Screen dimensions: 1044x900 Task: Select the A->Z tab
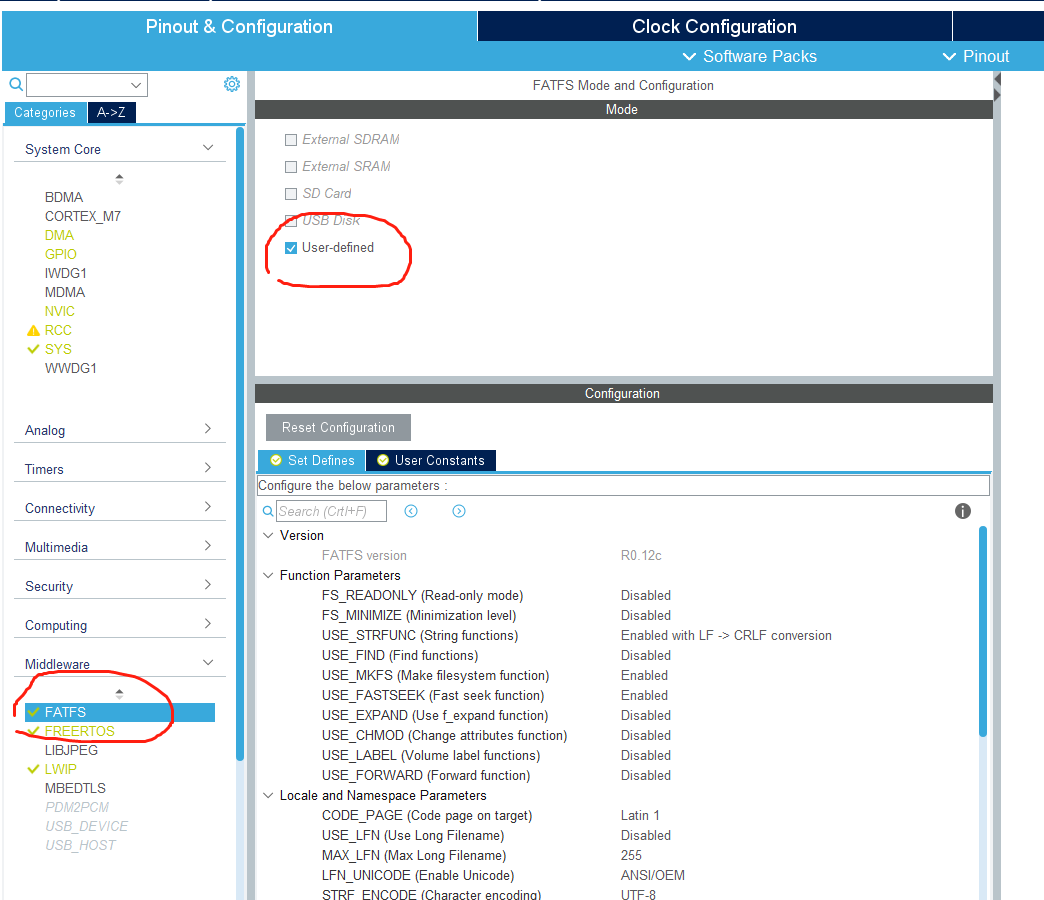tap(111, 112)
